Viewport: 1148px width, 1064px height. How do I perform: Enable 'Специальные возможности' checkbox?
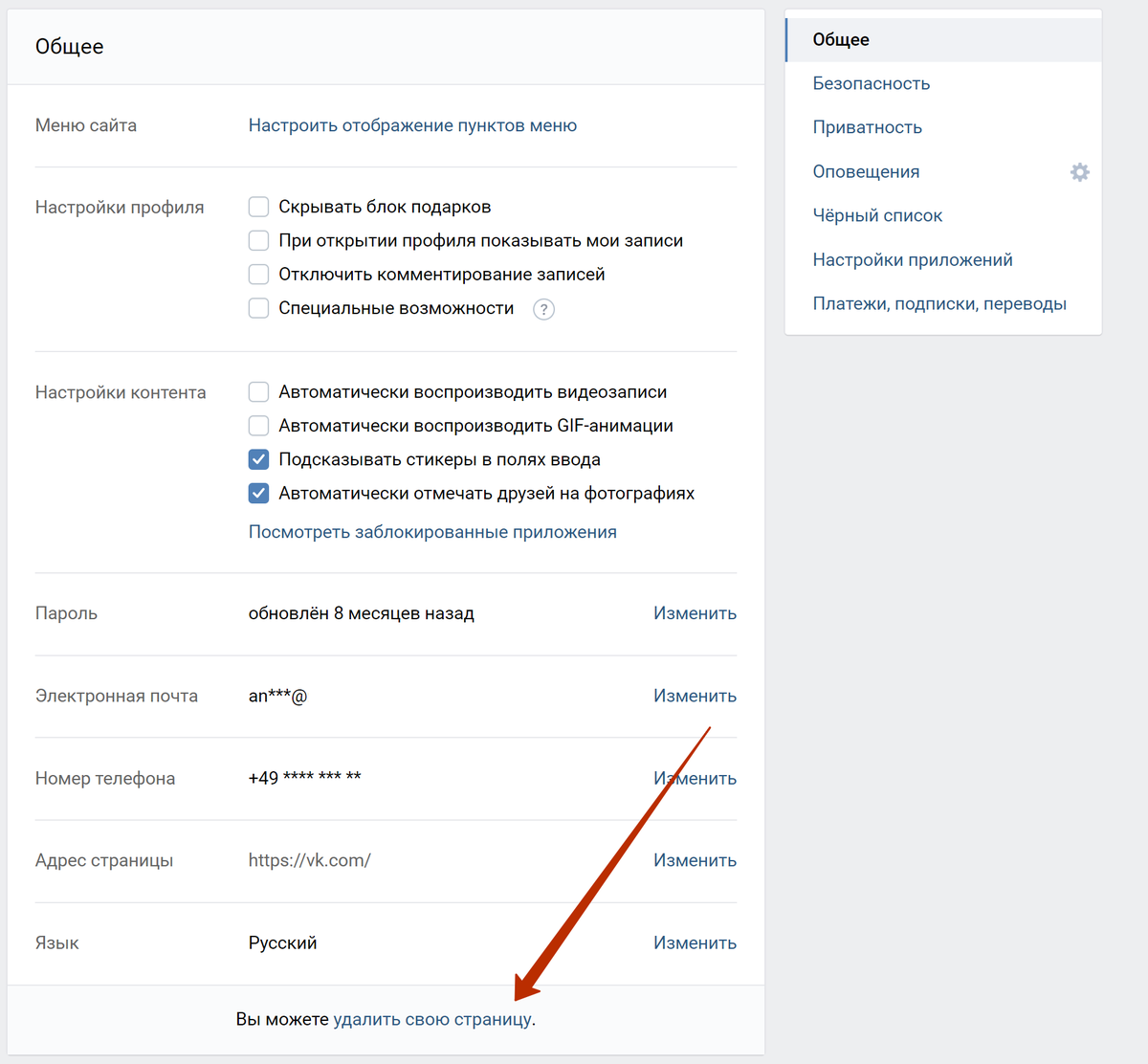[x=258, y=308]
